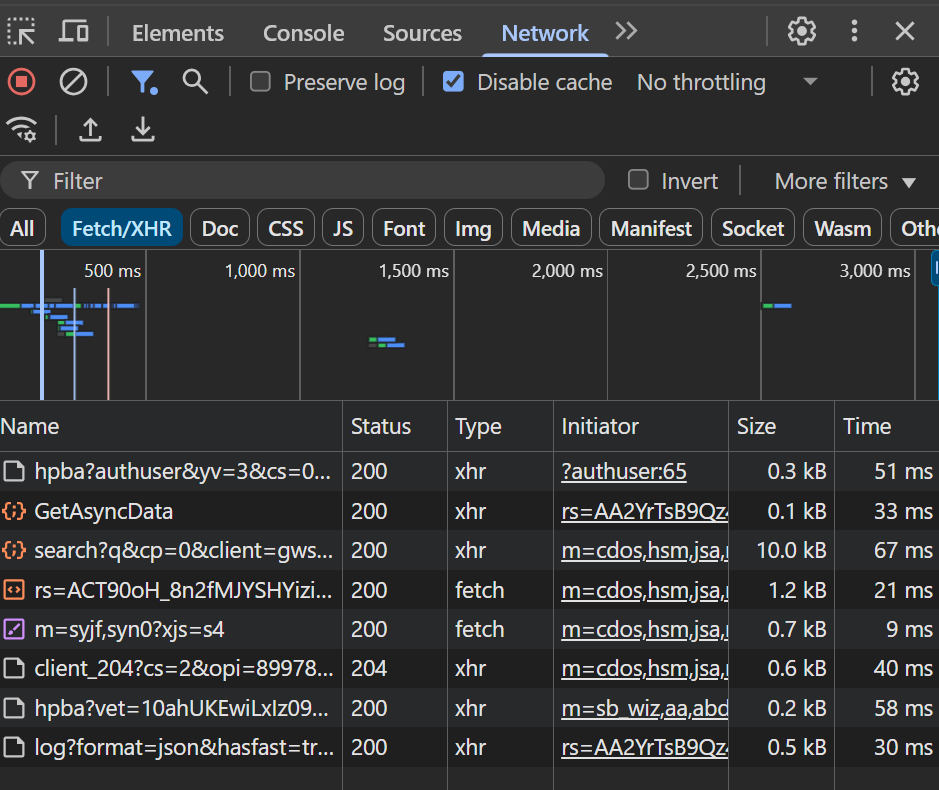Click the 2,500 ms timeline marker
939x790 pixels.
pyautogui.click(x=721, y=271)
